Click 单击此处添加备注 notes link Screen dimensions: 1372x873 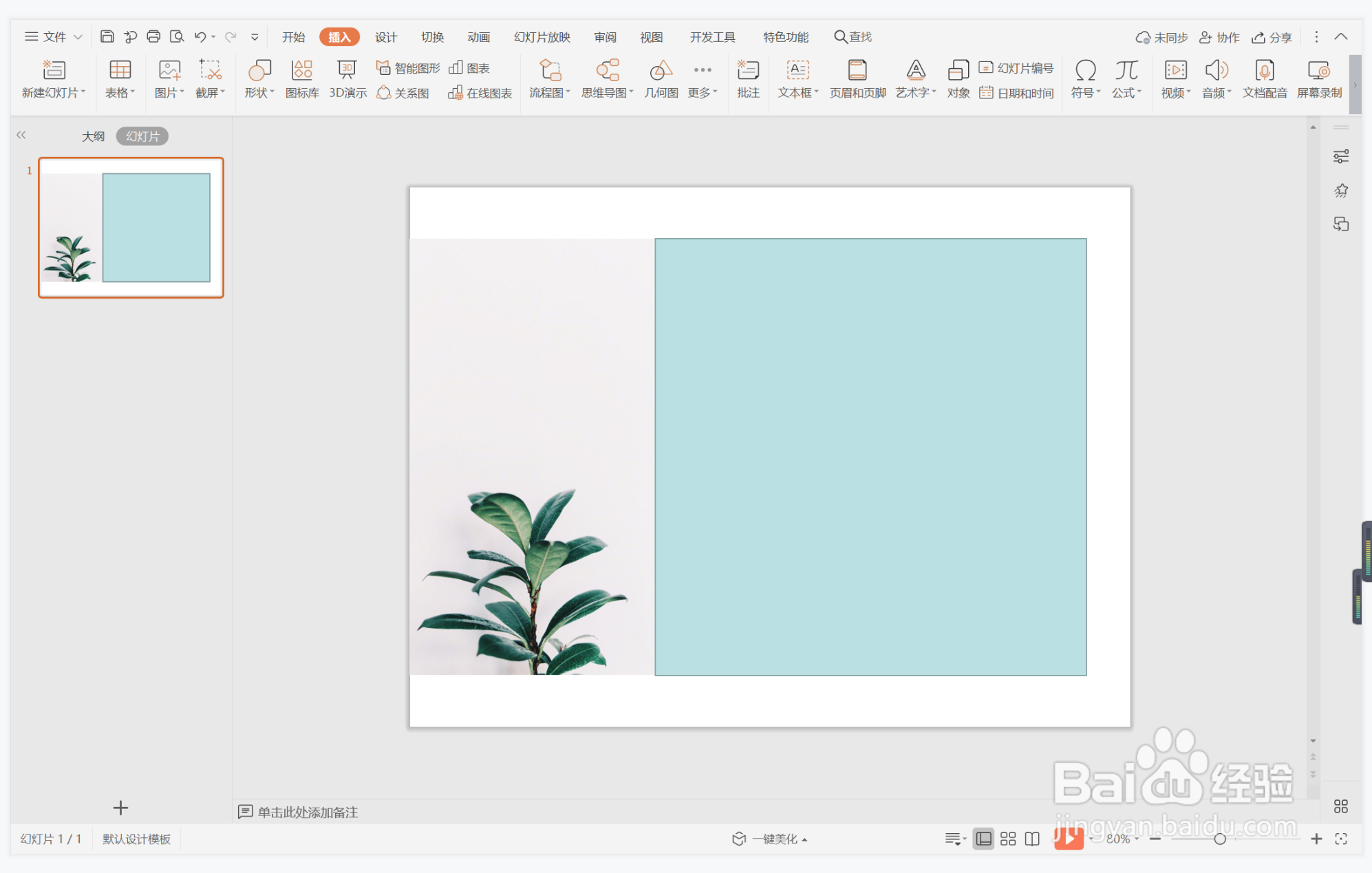coord(307,812)
